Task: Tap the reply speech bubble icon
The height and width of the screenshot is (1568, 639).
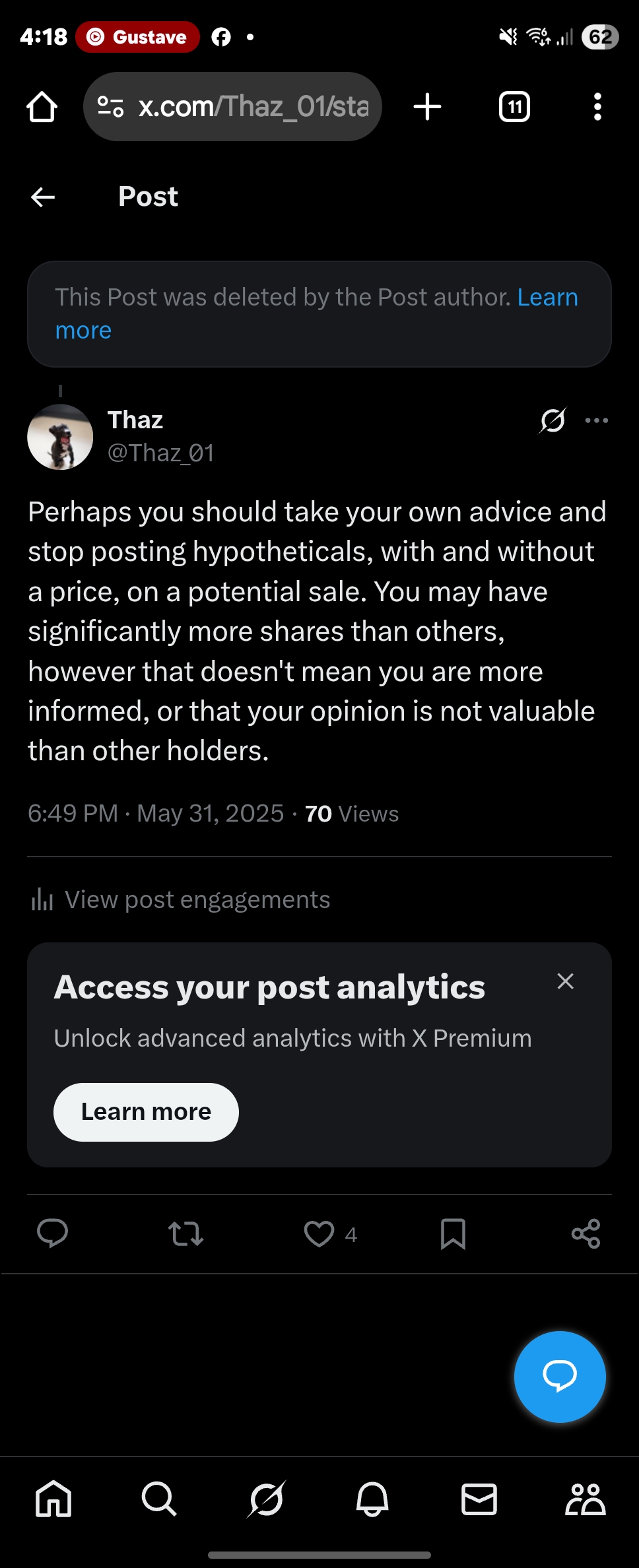Action: click(x=52, y=1233)
